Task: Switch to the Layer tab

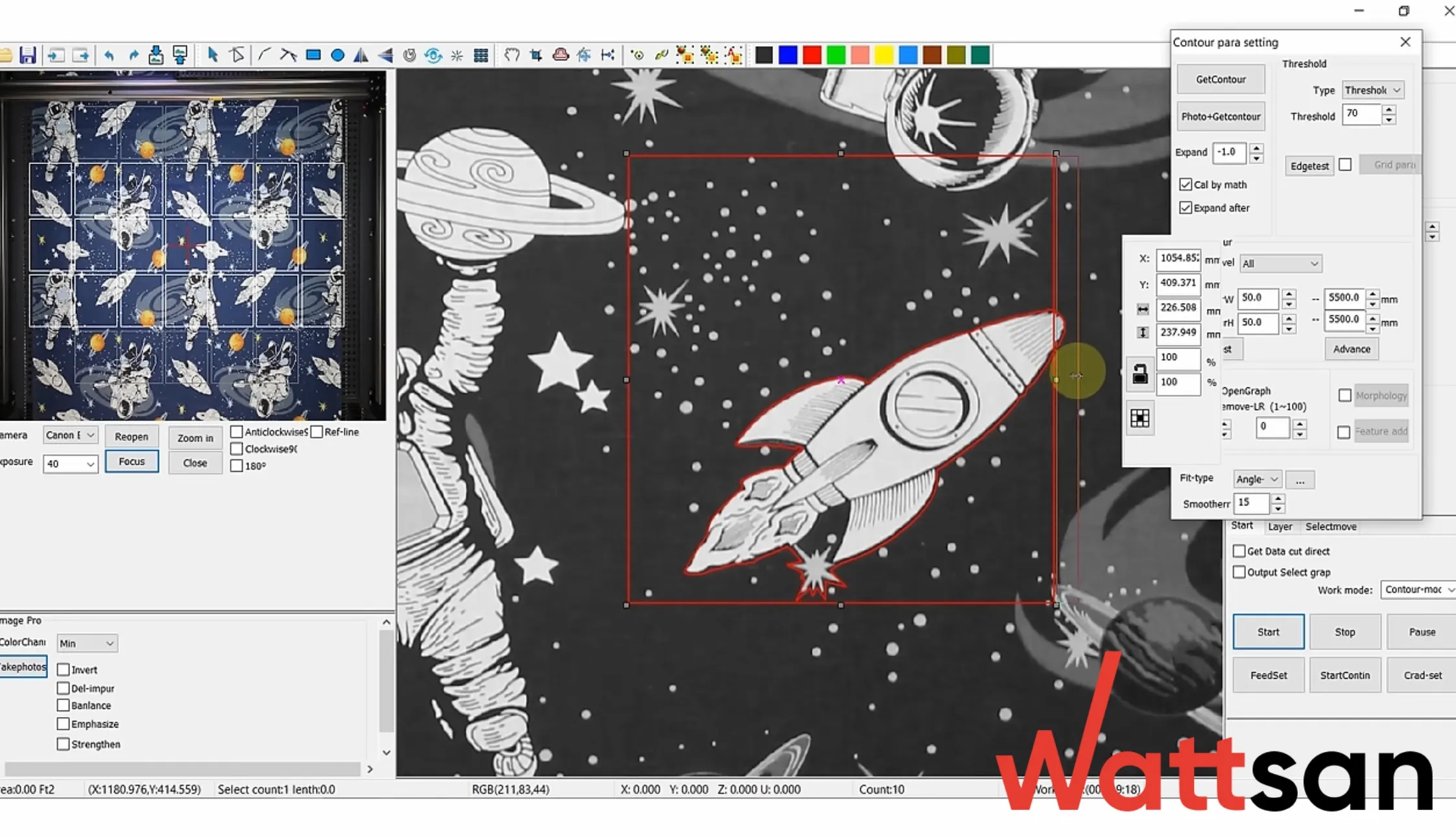Action: click(x=1280, y=527)
